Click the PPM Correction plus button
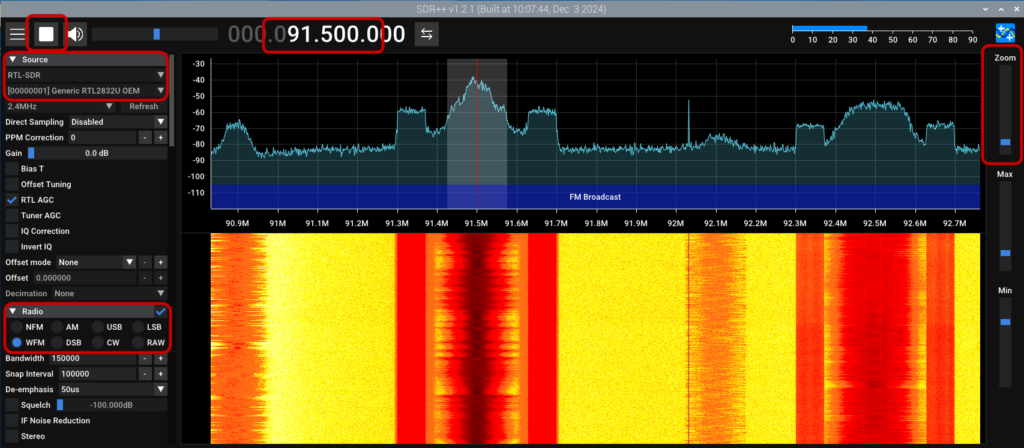The image size is (1024, 448). click(x=160, y=137)
